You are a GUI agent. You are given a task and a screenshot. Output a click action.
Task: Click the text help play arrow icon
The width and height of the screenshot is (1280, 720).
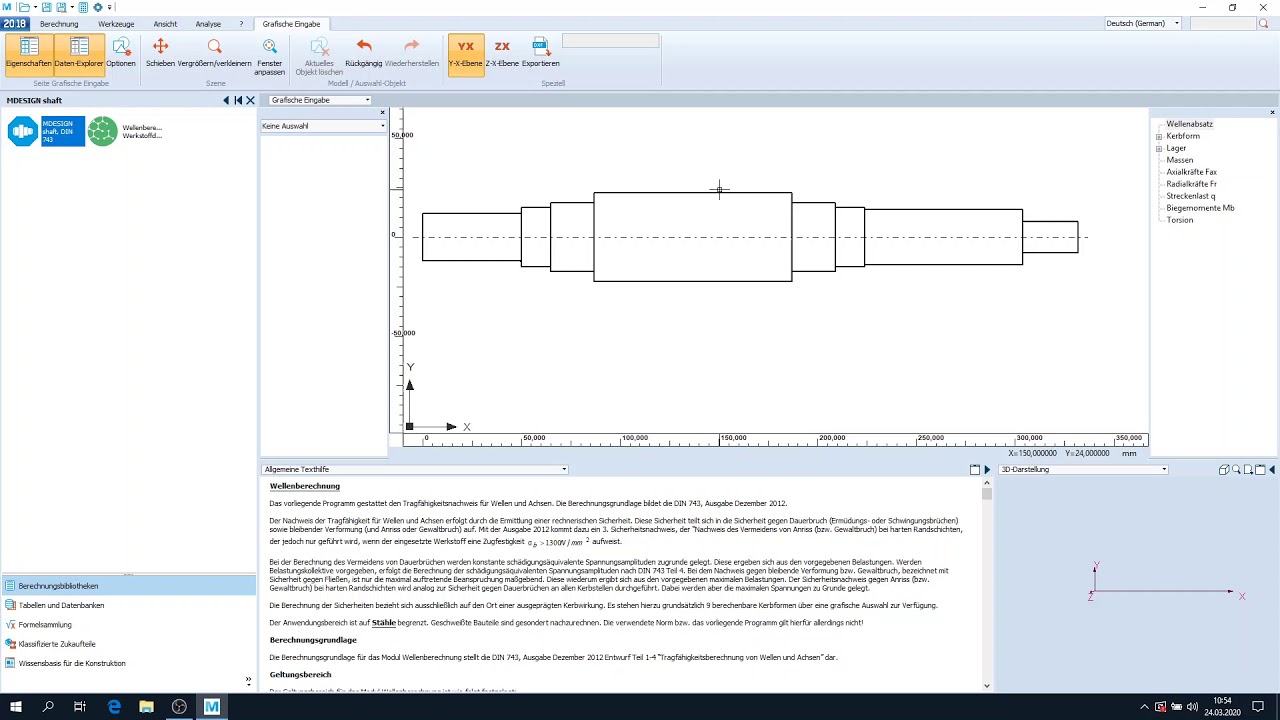[x=987, y=469]
